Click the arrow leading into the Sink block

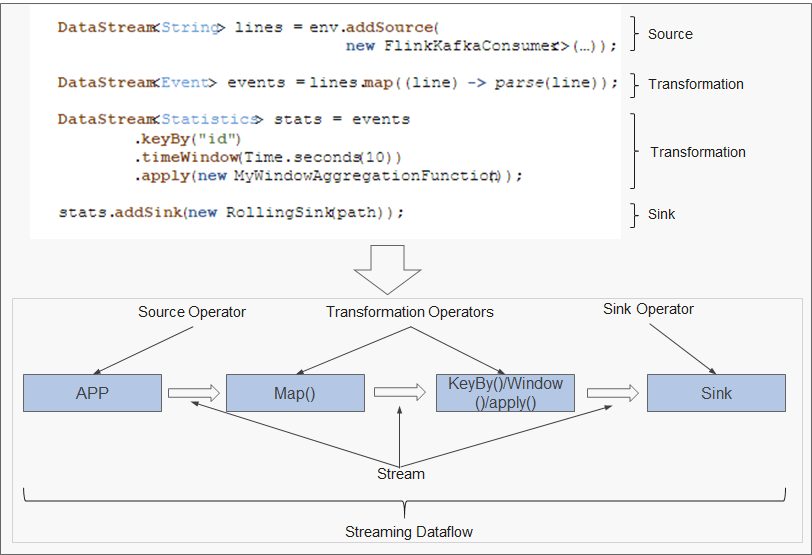pos(610,394)
